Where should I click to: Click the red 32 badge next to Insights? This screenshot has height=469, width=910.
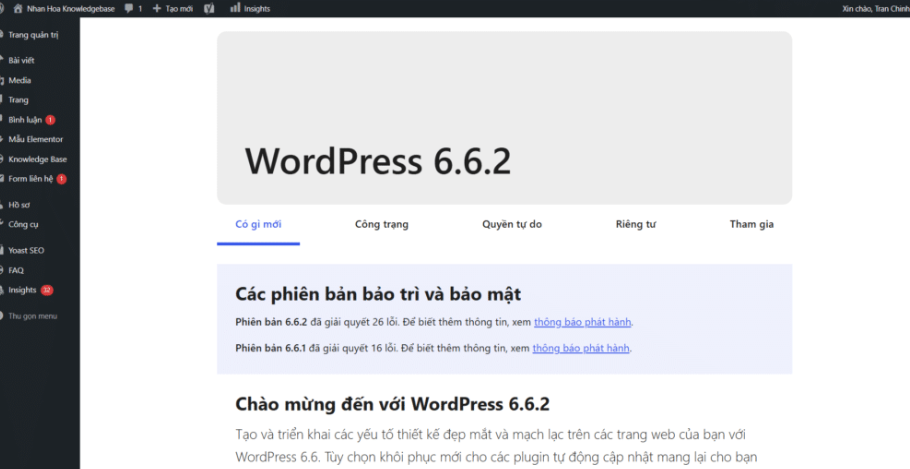[47, 290]
